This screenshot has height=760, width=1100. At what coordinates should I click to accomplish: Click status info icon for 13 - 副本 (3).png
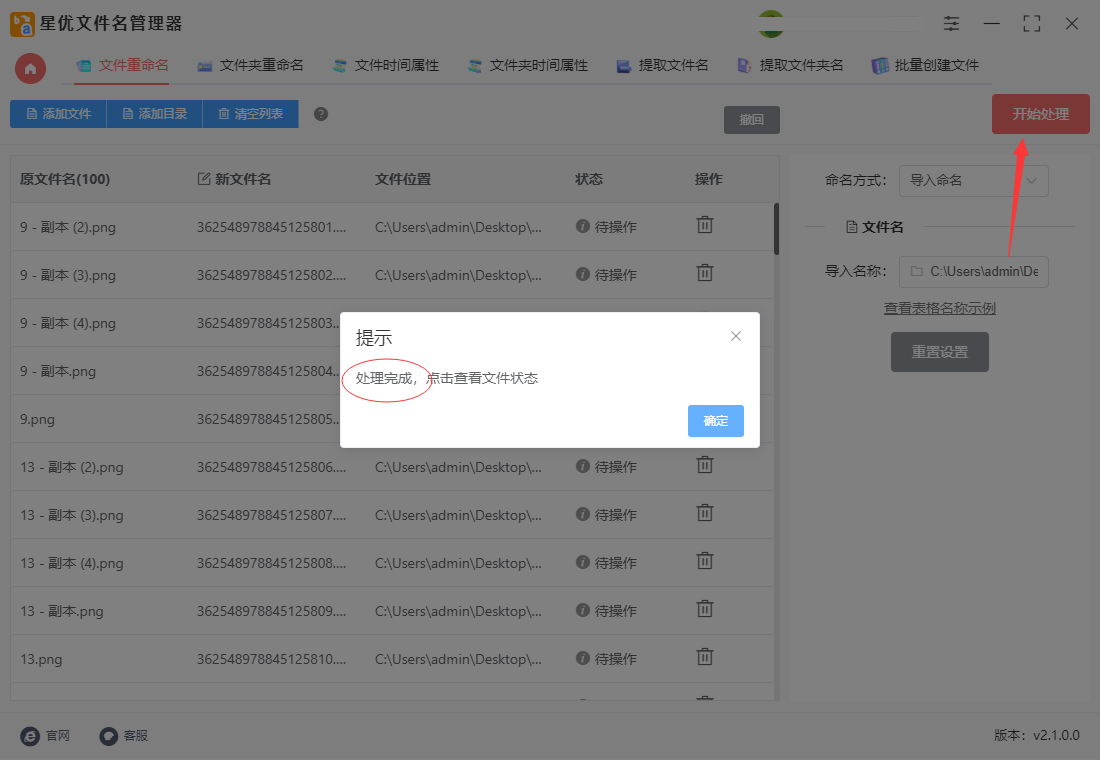582,514
